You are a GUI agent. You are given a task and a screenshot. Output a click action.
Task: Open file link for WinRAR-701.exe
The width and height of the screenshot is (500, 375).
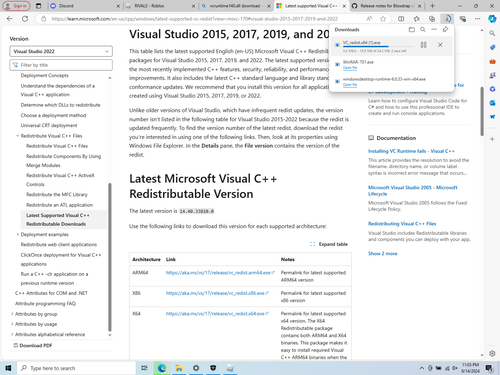click(350, 68)
